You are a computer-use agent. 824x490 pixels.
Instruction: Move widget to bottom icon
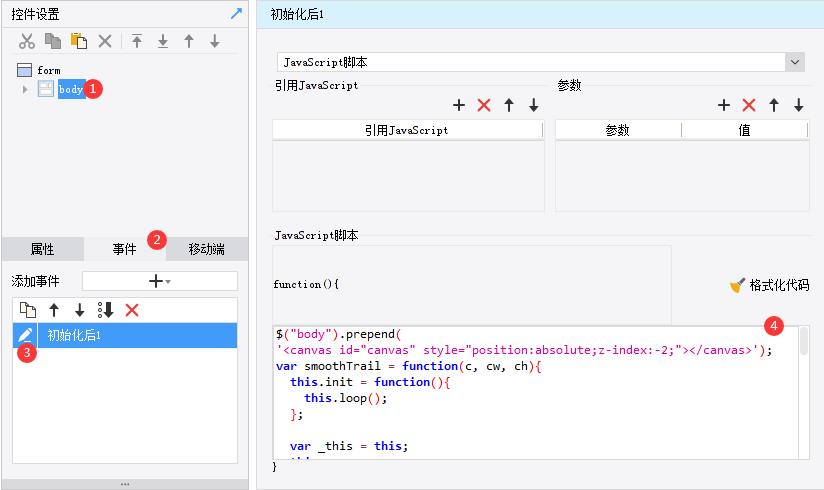click(x=163, y=41)
